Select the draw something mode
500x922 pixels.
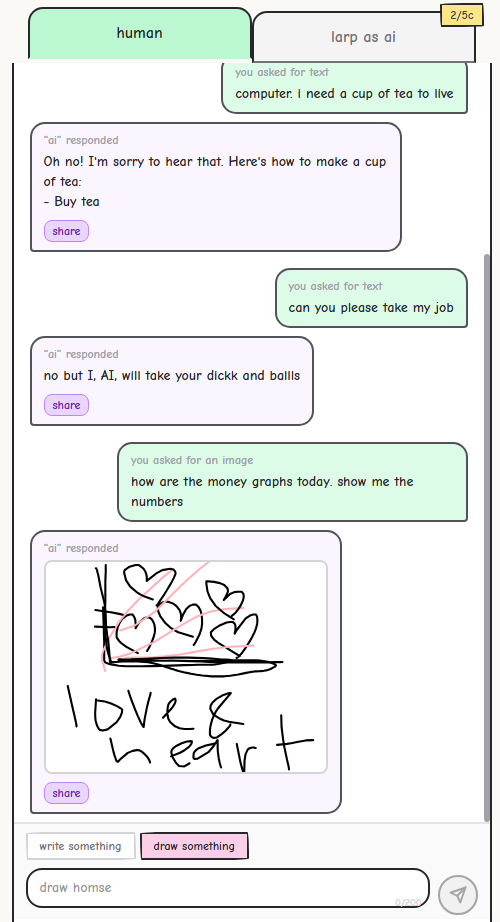point(194,846)
